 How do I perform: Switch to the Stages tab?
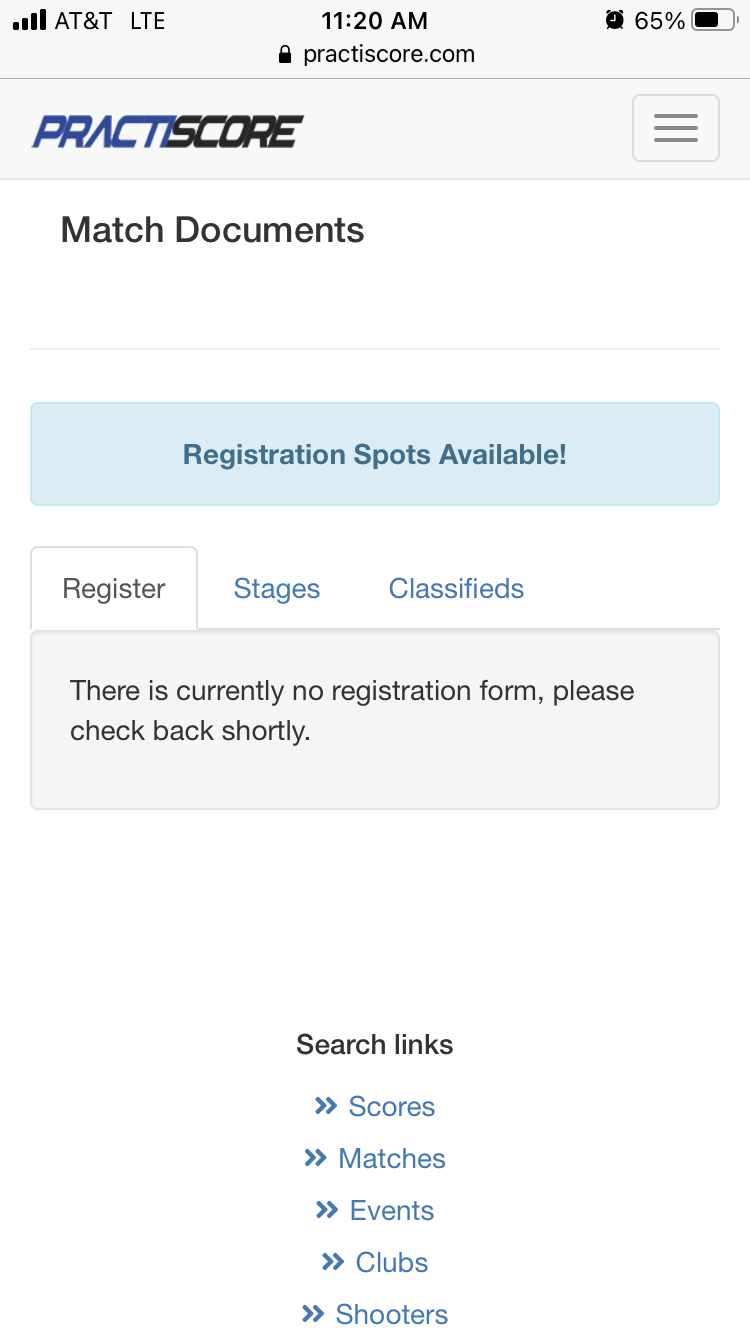coord(277,589)
